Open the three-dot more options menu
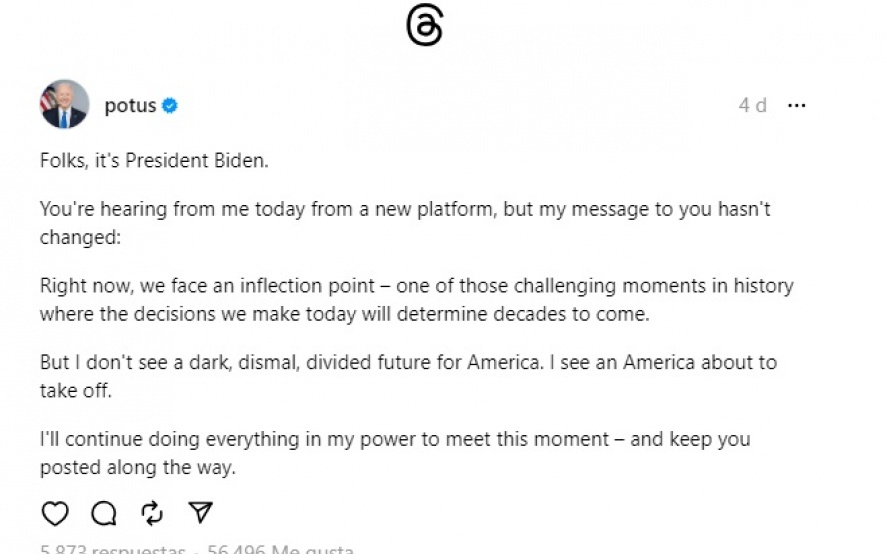887x554 pixels. [x=796, y=105]
